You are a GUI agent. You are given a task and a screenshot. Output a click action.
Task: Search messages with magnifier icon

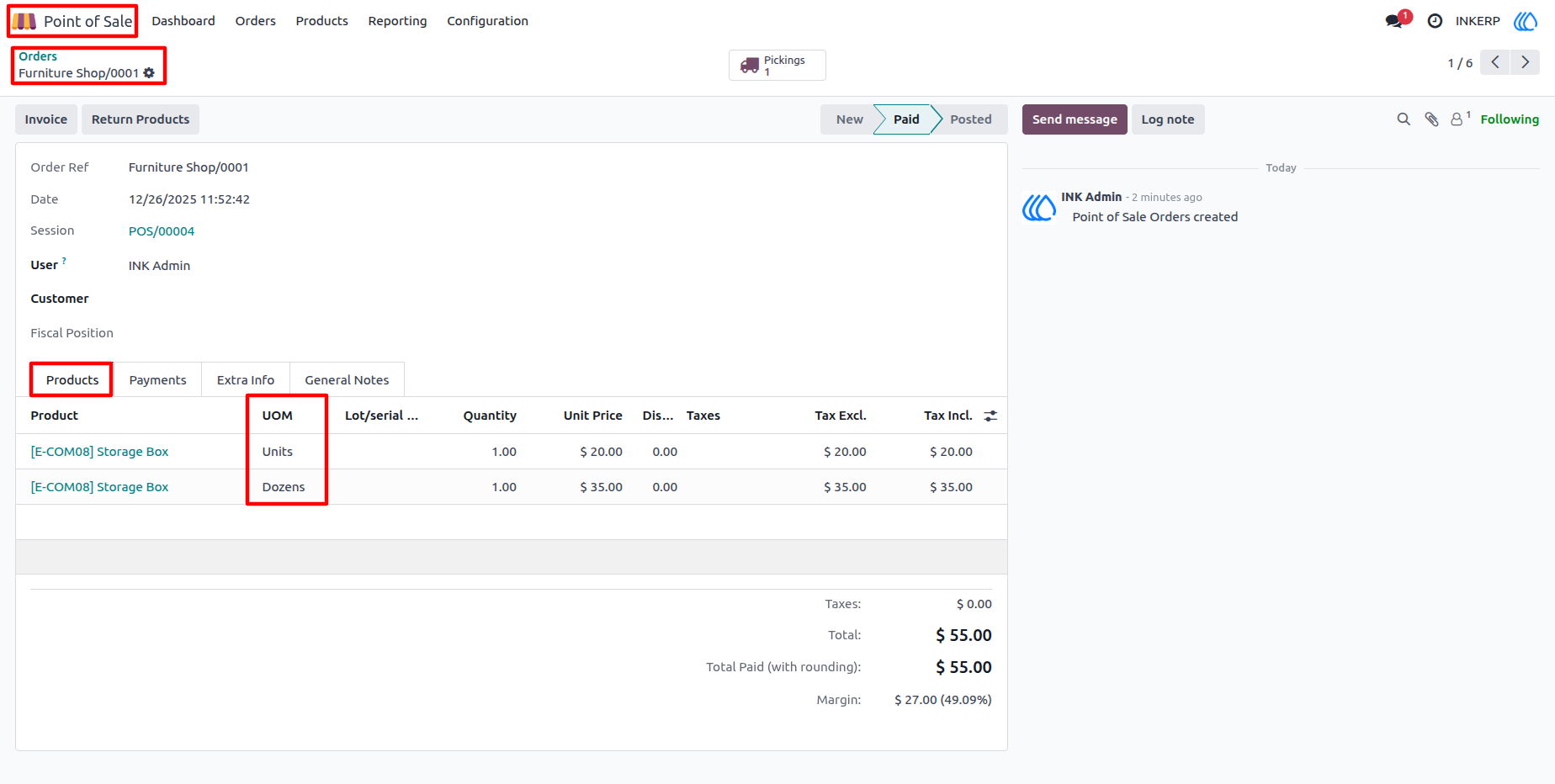coord(1404,119)
